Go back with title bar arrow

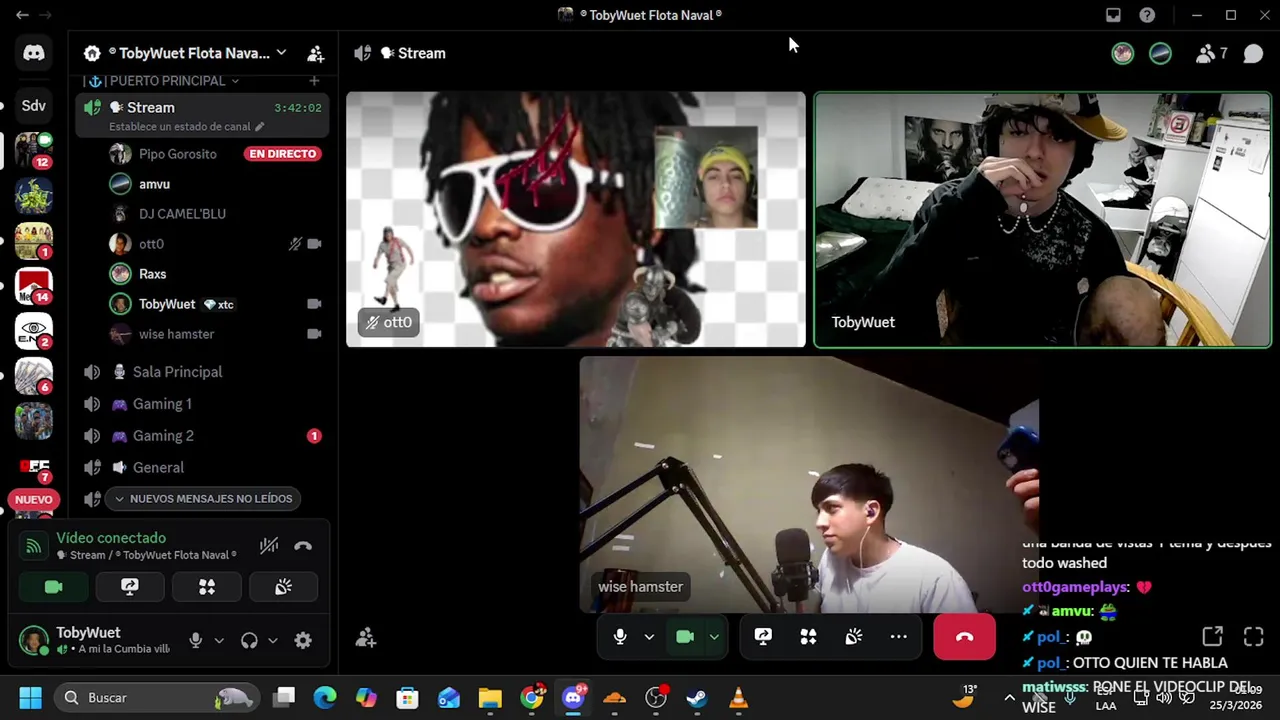22,15
